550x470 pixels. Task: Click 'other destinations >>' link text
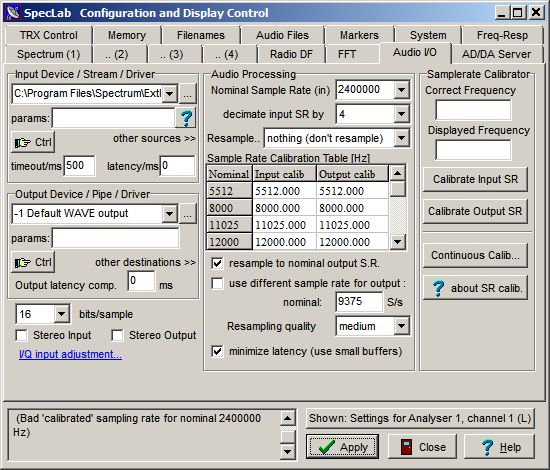pyautogui.click(x=145, y=262)
